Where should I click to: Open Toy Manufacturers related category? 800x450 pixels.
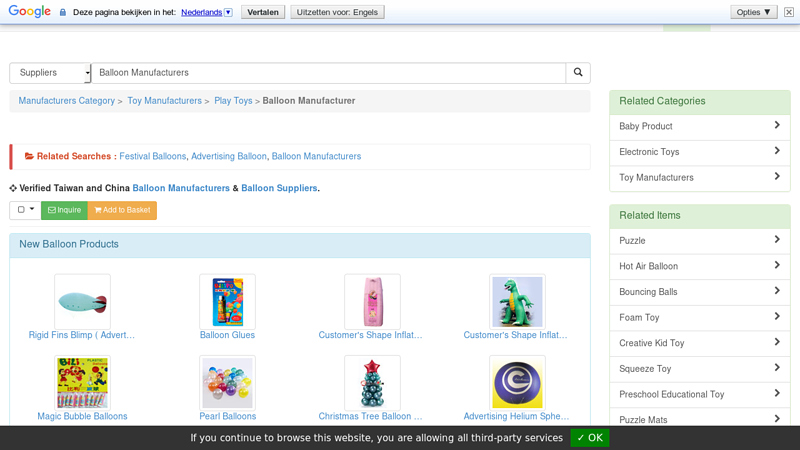tap(699, 178)
